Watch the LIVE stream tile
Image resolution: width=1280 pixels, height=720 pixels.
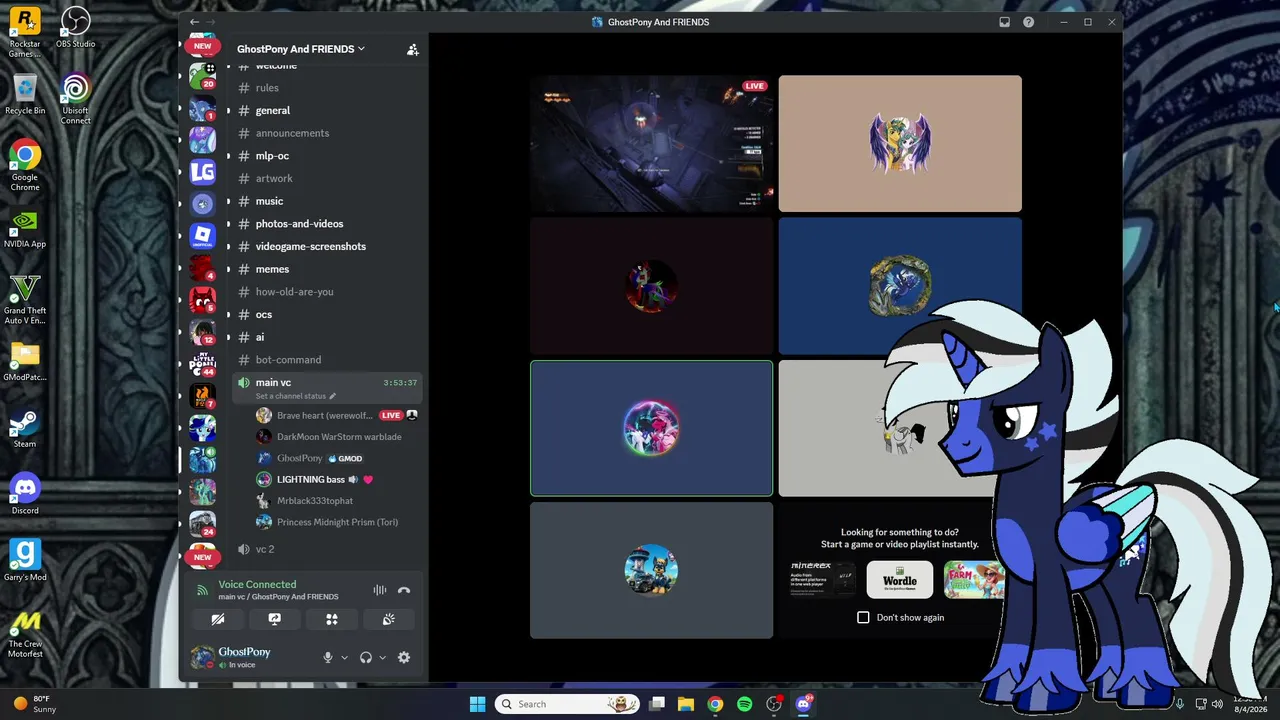[651, 144]
